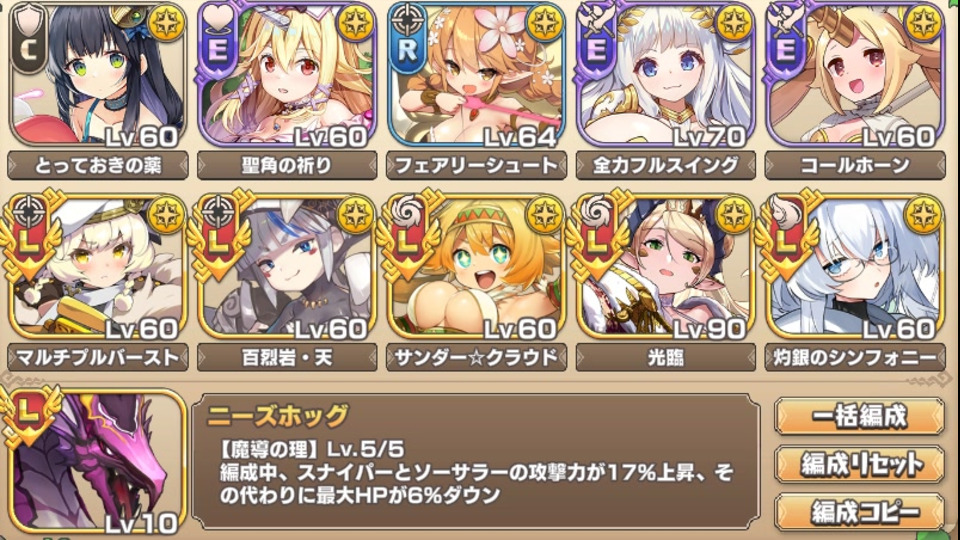Click the shield class icon on first character
Screen dimensions: 960x540
tap(29, 21)
